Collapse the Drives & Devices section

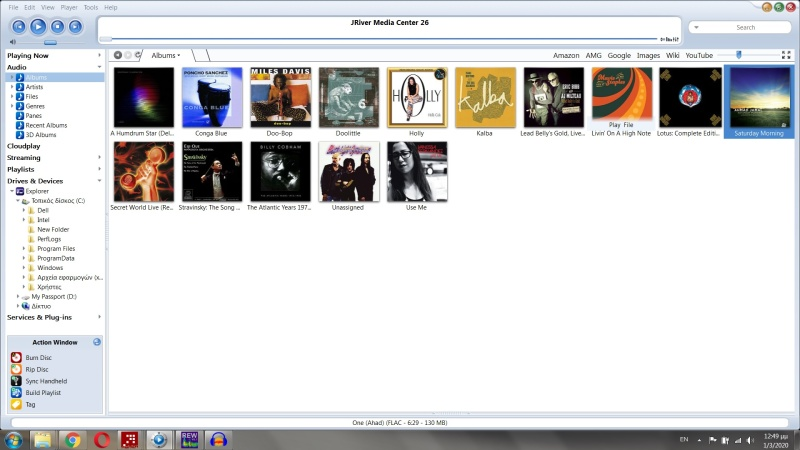[x=99, y=181]
